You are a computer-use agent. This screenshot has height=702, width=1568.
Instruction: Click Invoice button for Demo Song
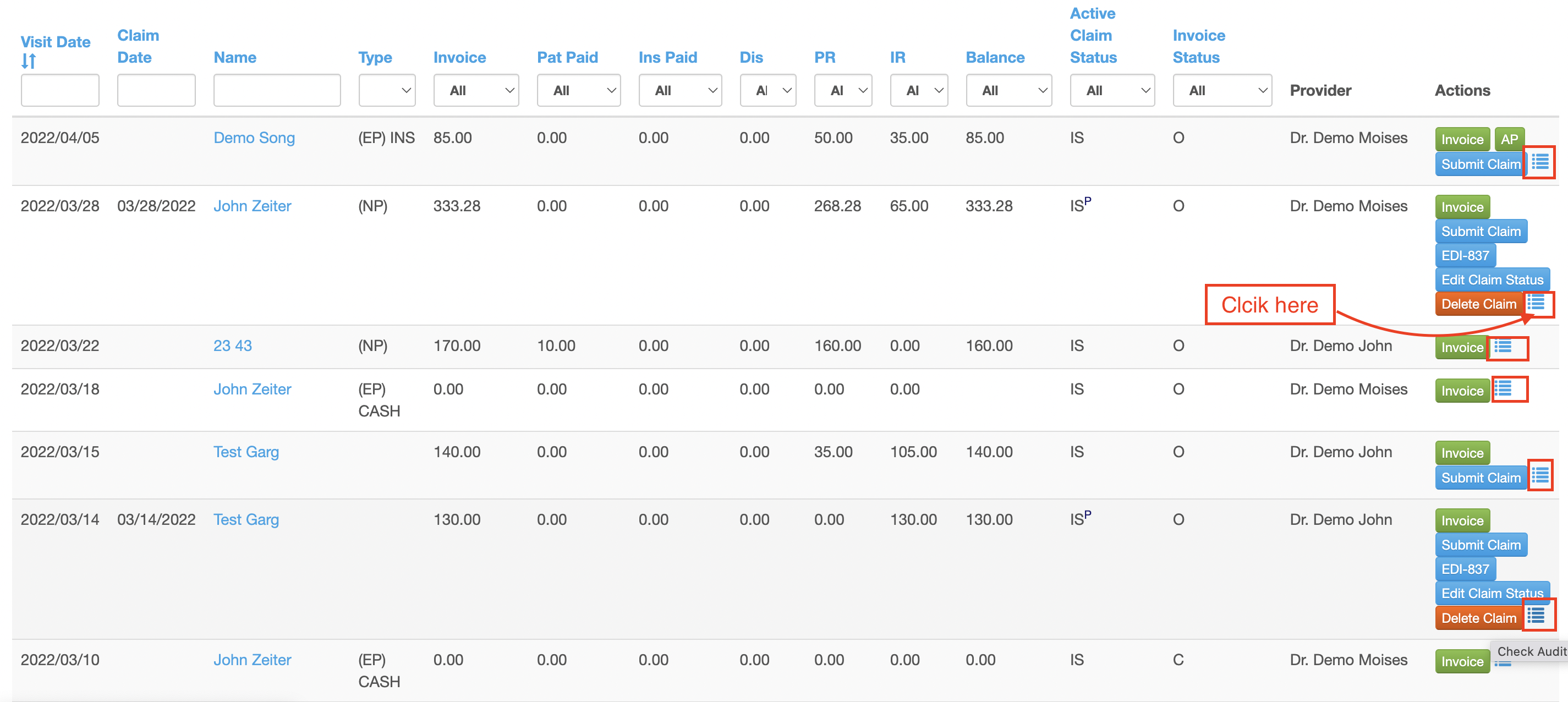(x=1462, y=139)
